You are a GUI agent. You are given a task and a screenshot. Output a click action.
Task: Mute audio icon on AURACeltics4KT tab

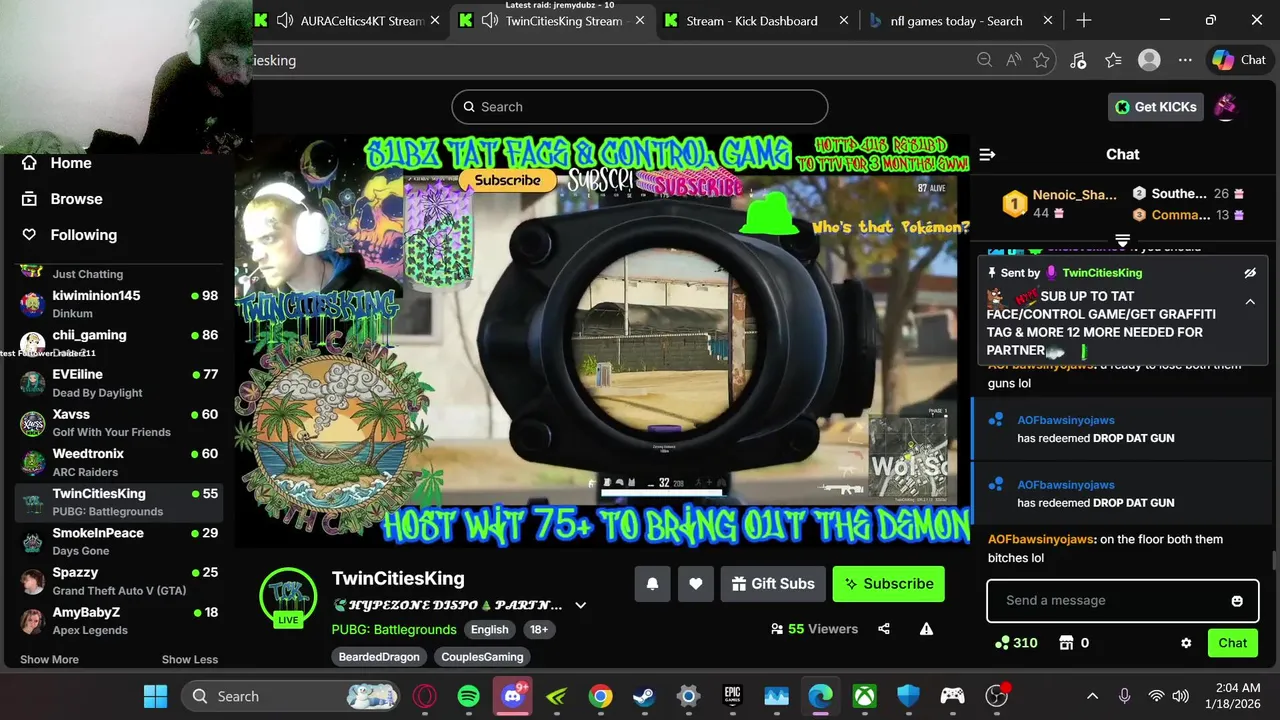[285, 20]
